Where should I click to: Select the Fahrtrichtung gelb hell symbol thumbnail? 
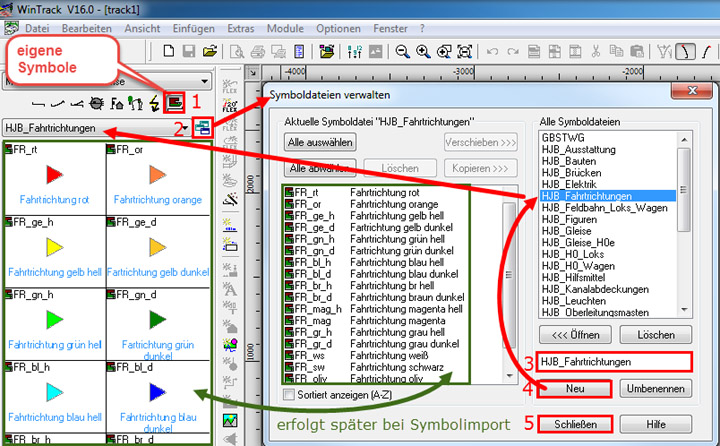pyautogui.click(x=55, y=251)
